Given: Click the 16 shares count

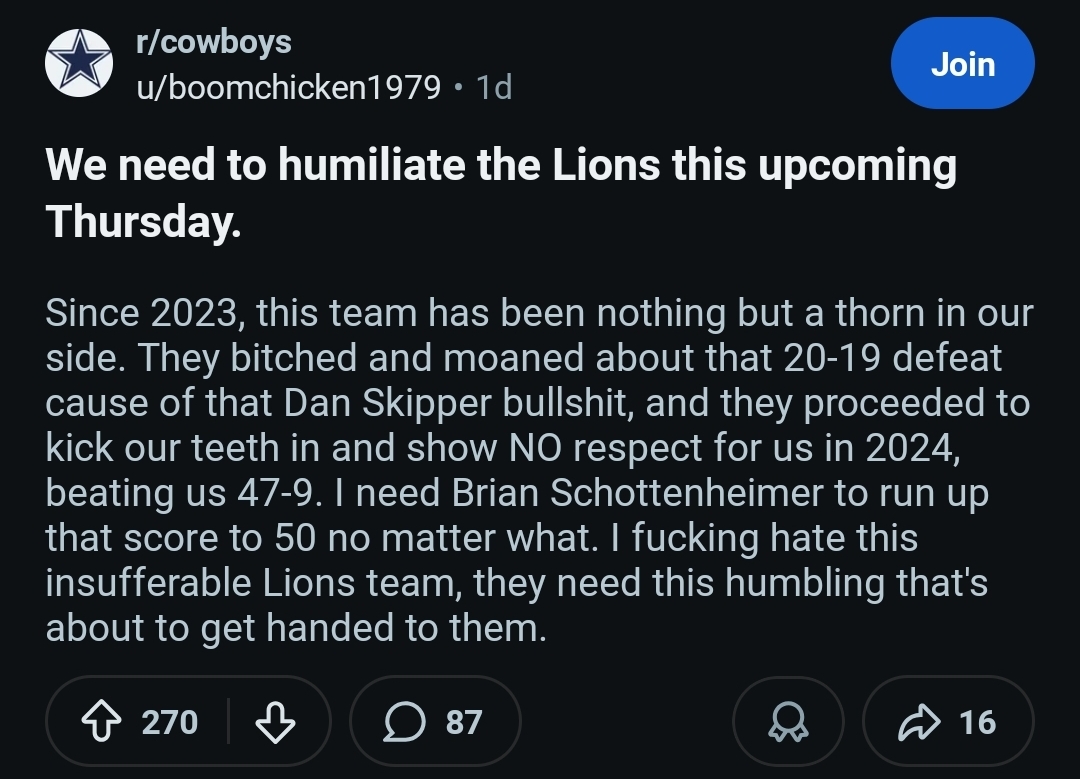Looking at the screenshot, I should click(x=977, y=722).
